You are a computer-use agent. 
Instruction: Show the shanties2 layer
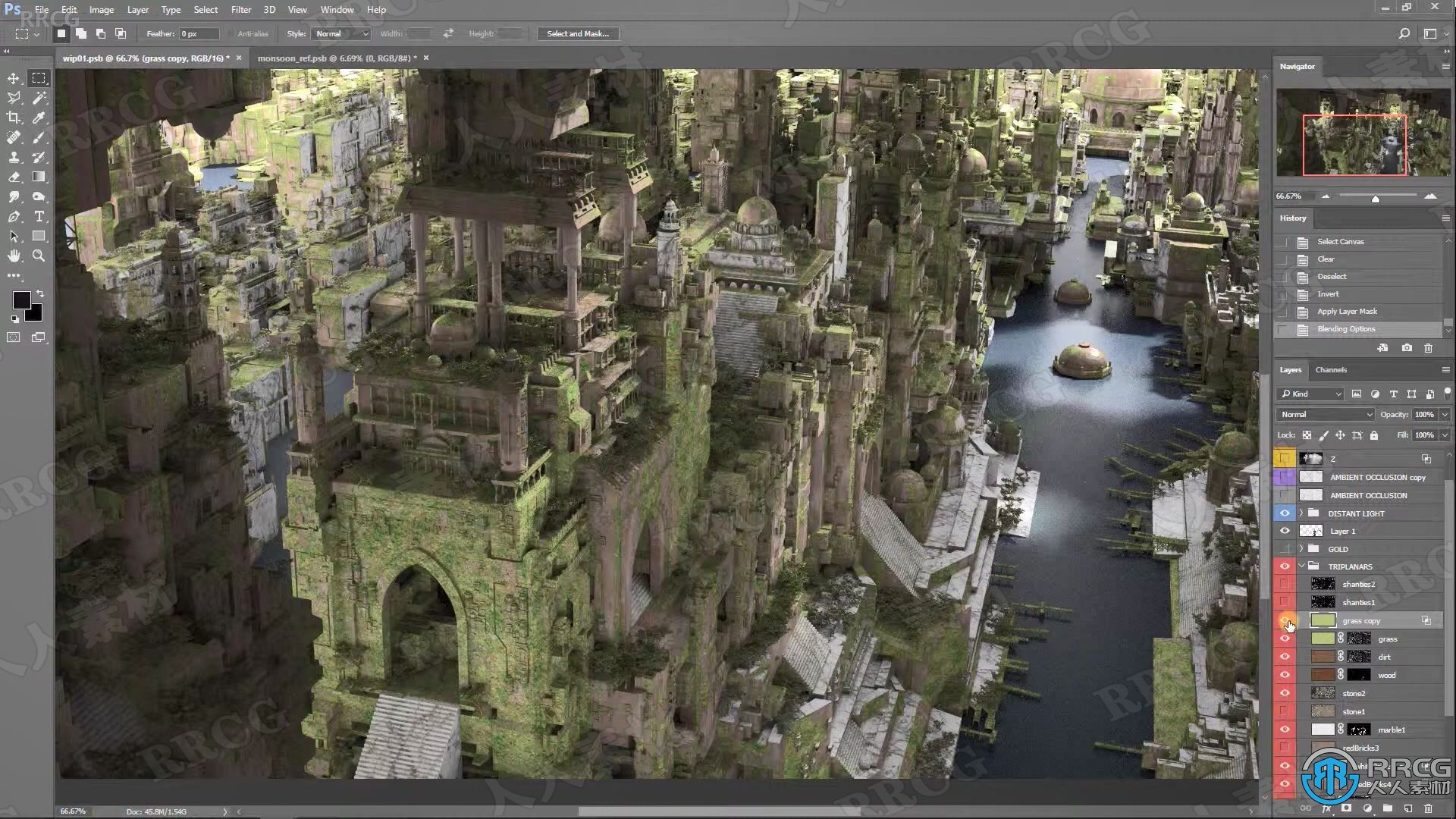tap(1285, 584)
